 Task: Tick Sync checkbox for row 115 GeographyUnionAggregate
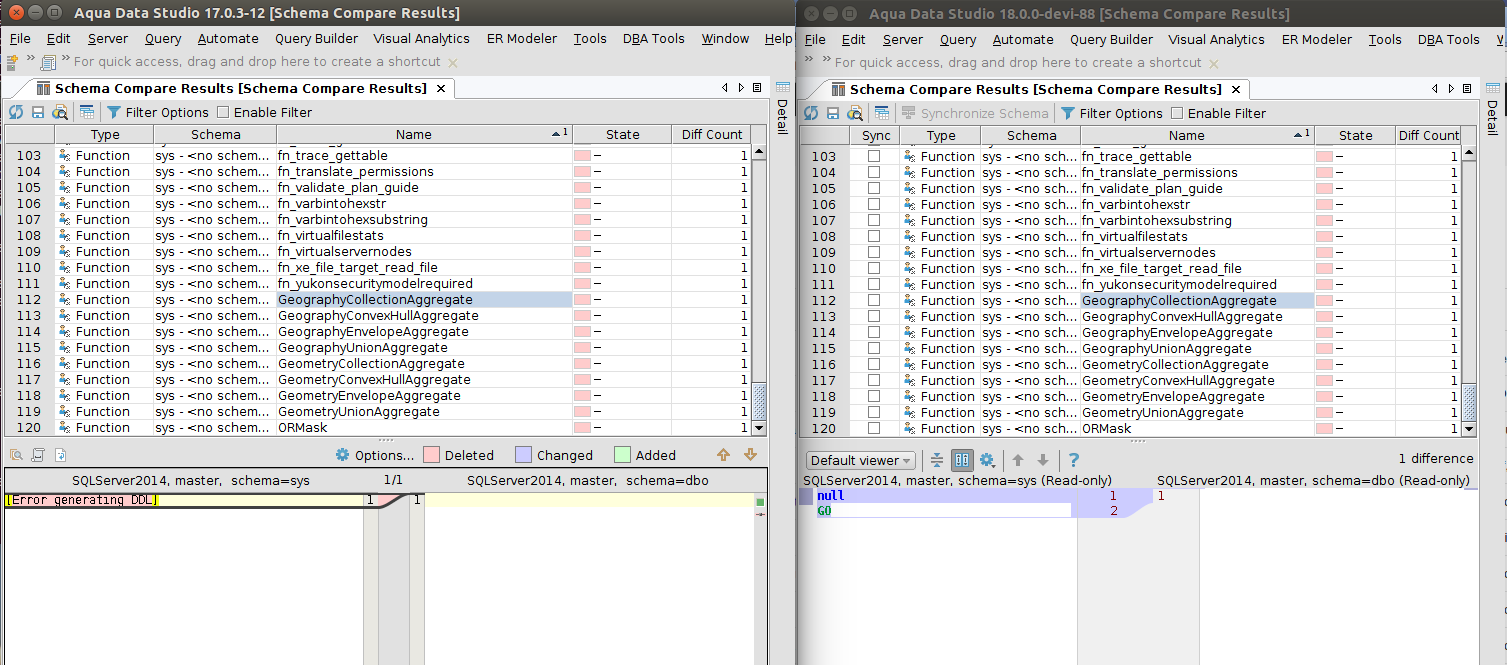pyautogui.click(x=874, y=348)
